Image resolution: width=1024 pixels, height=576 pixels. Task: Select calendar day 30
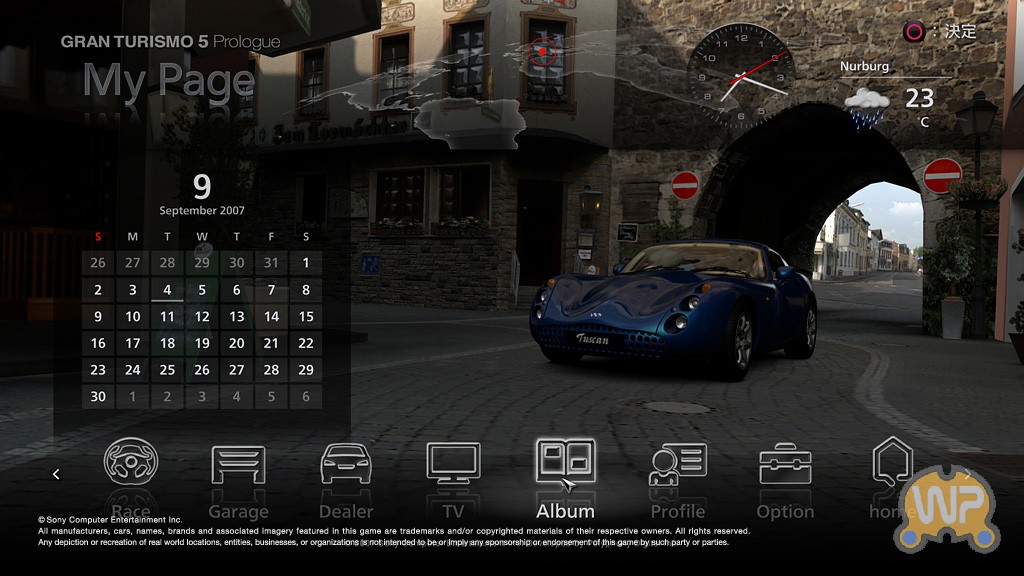pyautogui.click(x=98, y=396)
